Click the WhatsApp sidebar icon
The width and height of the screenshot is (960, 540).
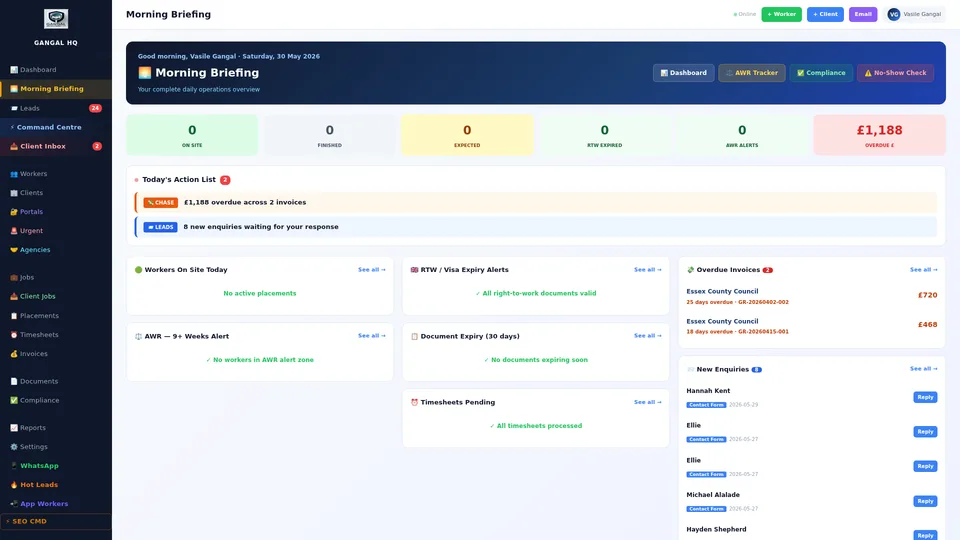(14, 466)
